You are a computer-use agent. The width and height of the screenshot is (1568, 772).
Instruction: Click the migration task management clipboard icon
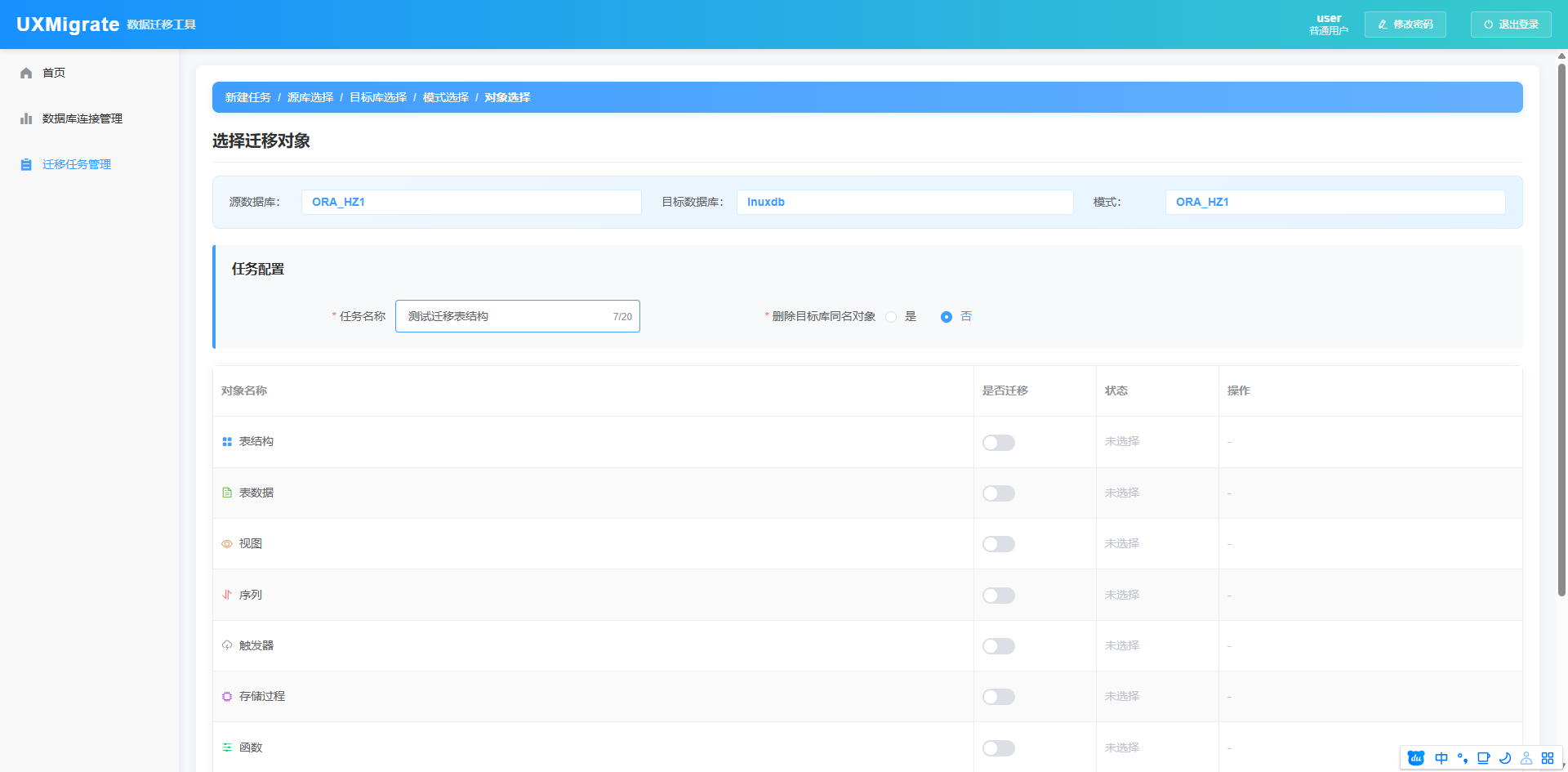coord(26,164)
